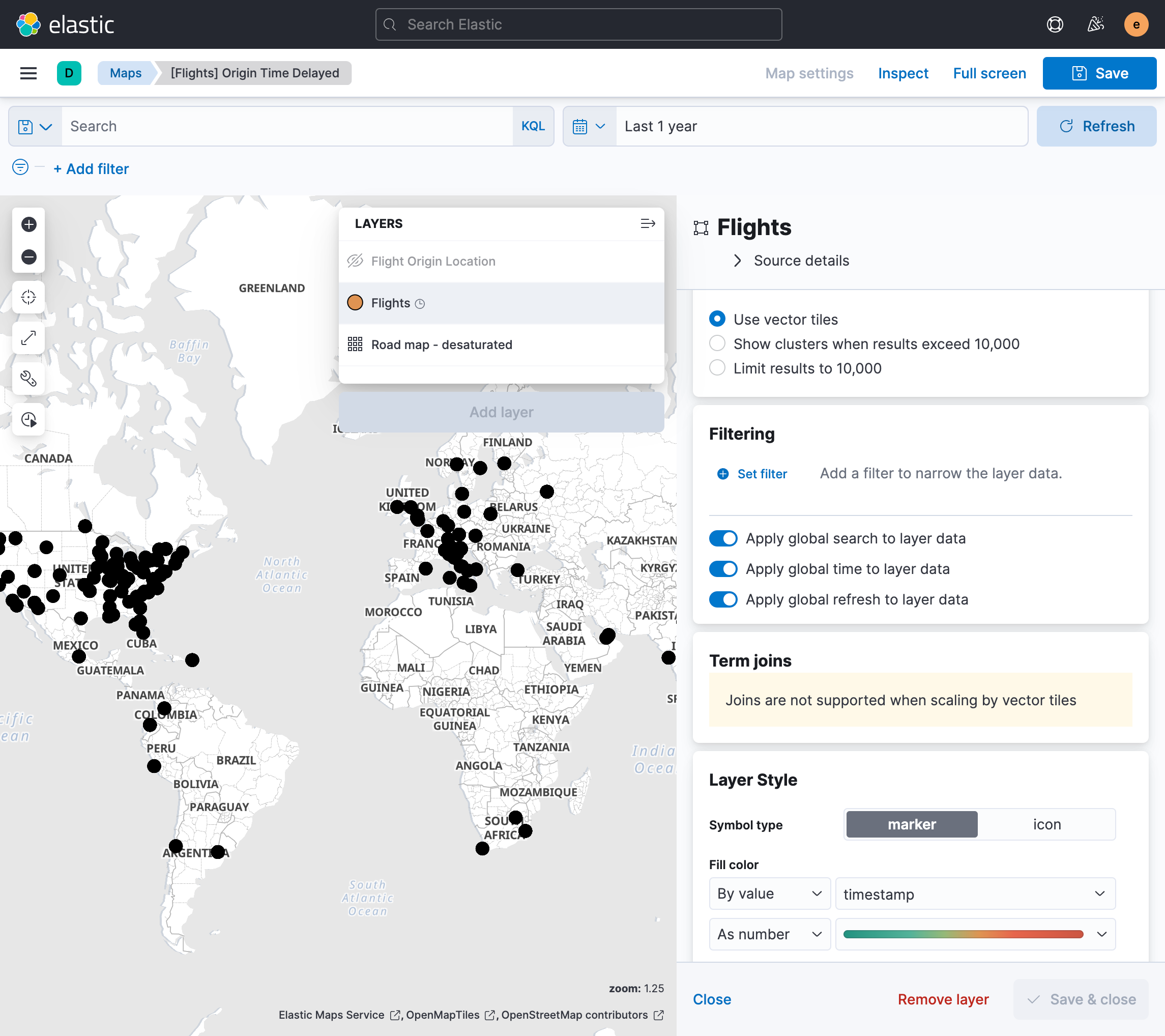The width and height of the screenshot is (1165, 1036).
Task: Select the marker symbol type
Action: (x=911, y=824)
